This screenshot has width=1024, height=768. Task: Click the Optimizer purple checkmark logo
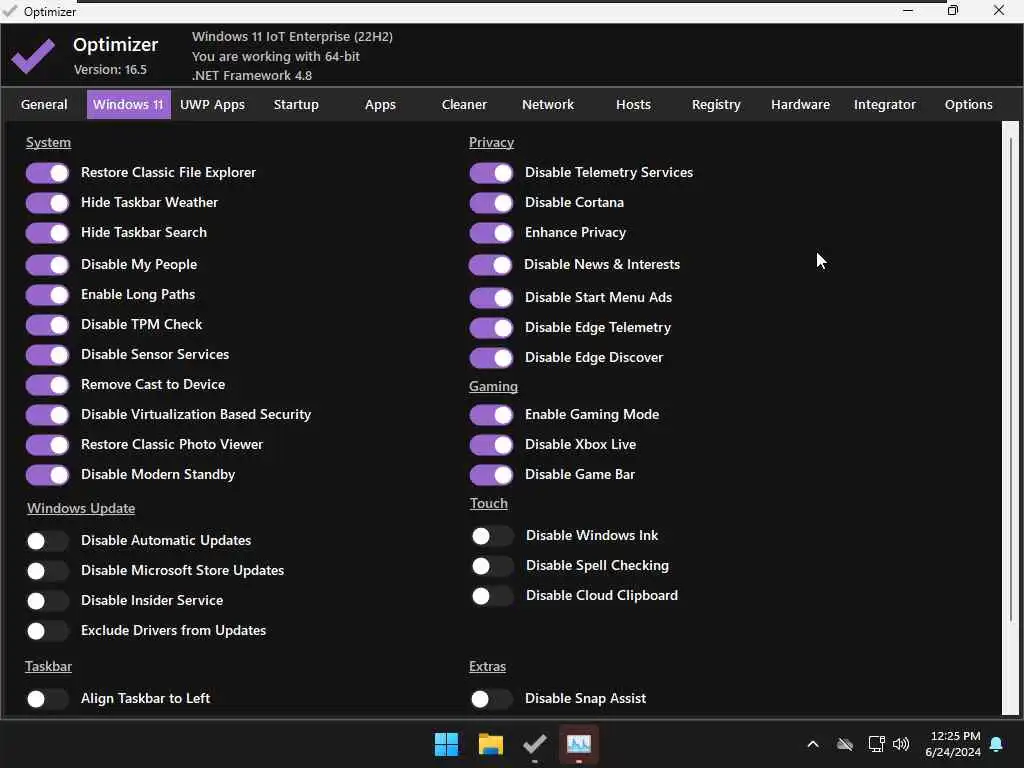[33, 56]
